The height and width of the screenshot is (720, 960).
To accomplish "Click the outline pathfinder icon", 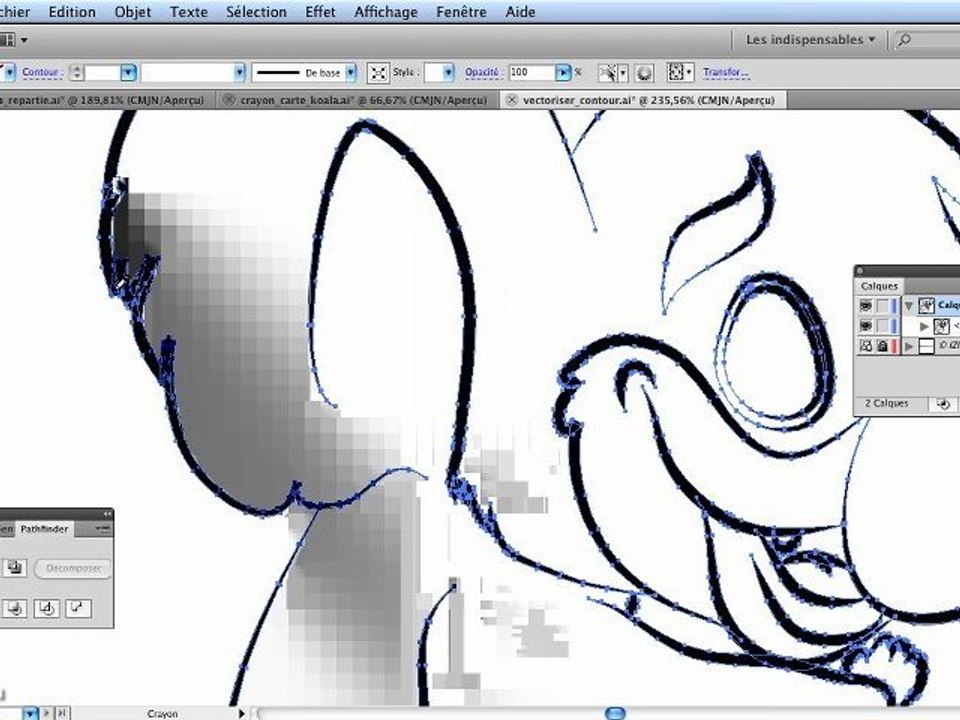I will click(47, 609).
